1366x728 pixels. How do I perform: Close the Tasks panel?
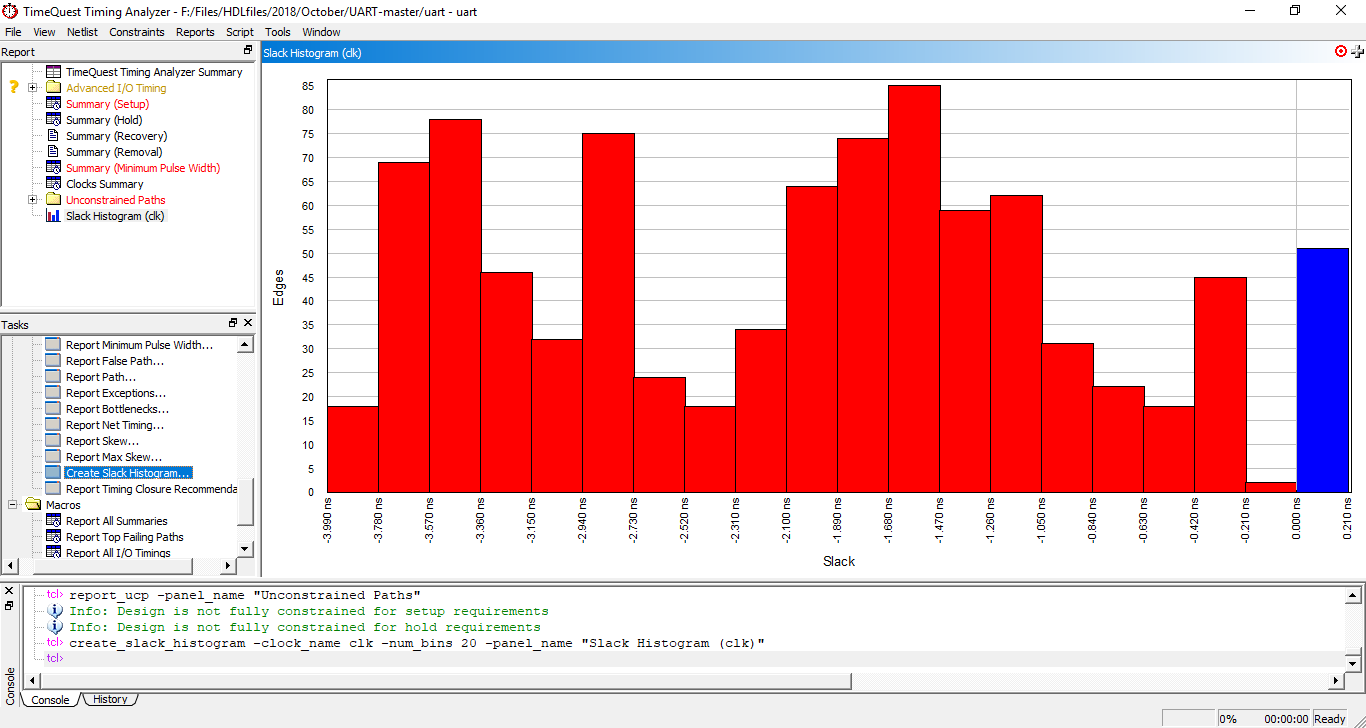coord(248,323)
